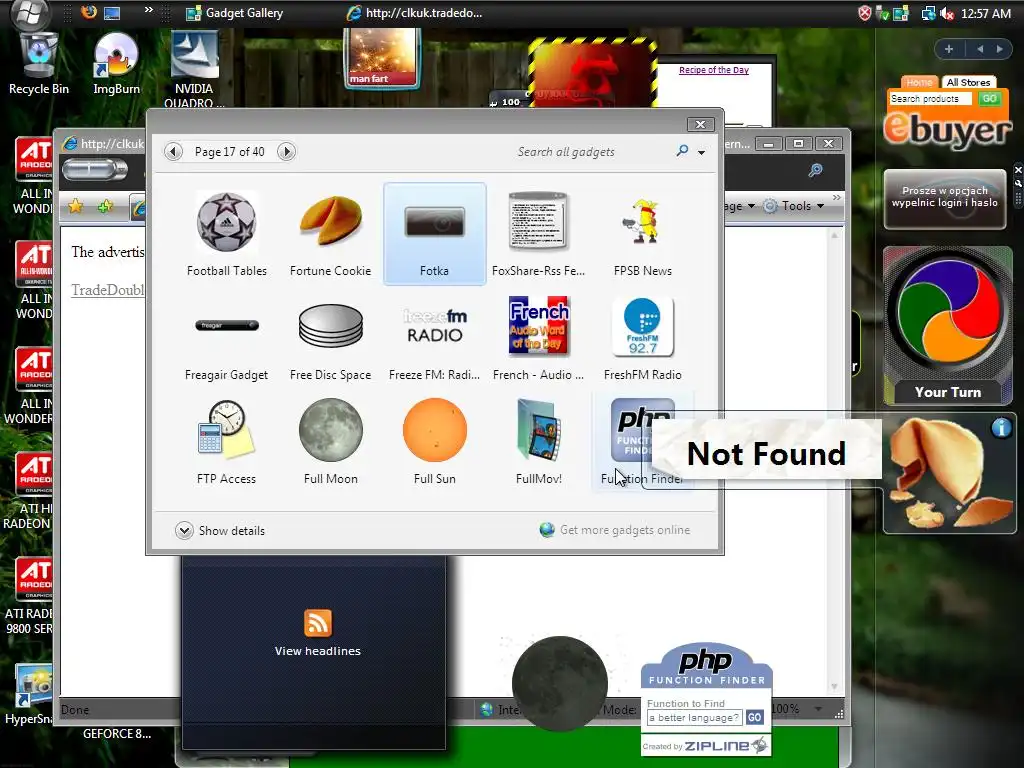The height and width of the screenshot is (768, 1024).
Task: Click the muted volume tray icon
Action: coord(946,14)
